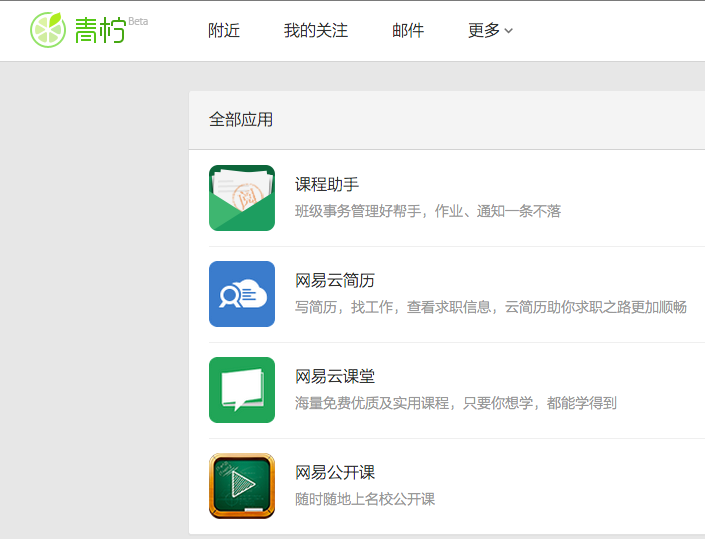Click the green lime logo icon
The width and height of the screenshot is (705, 539).
[47, 30]
